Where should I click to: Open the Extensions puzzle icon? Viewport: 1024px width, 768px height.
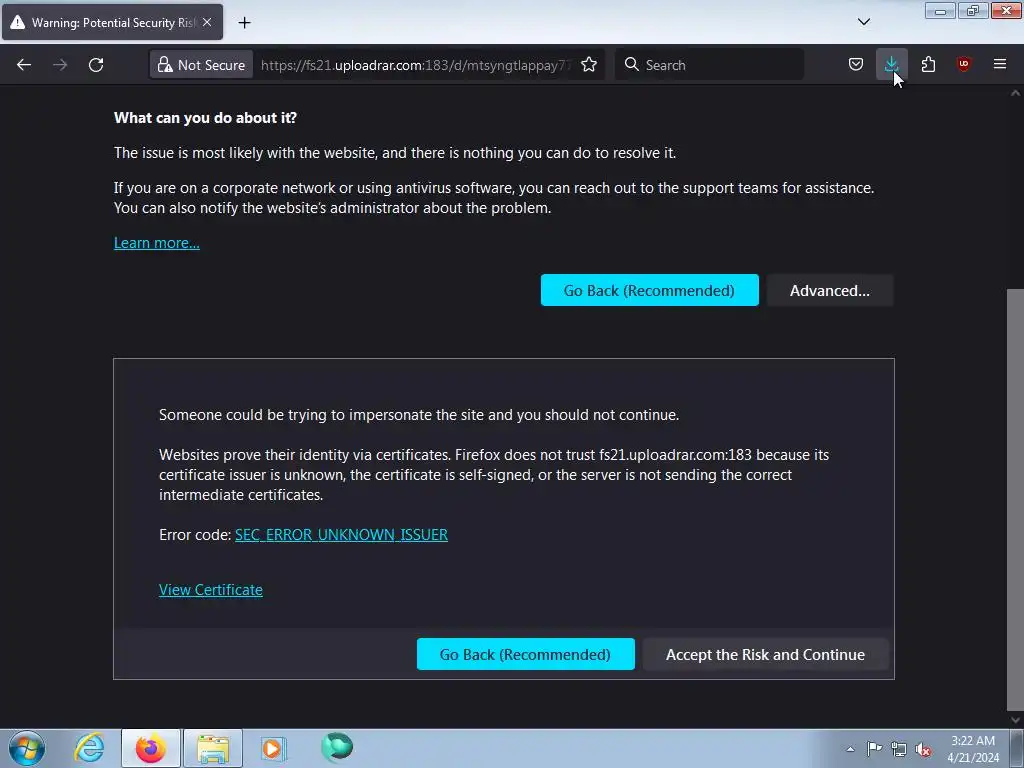(x=928, y=64)
